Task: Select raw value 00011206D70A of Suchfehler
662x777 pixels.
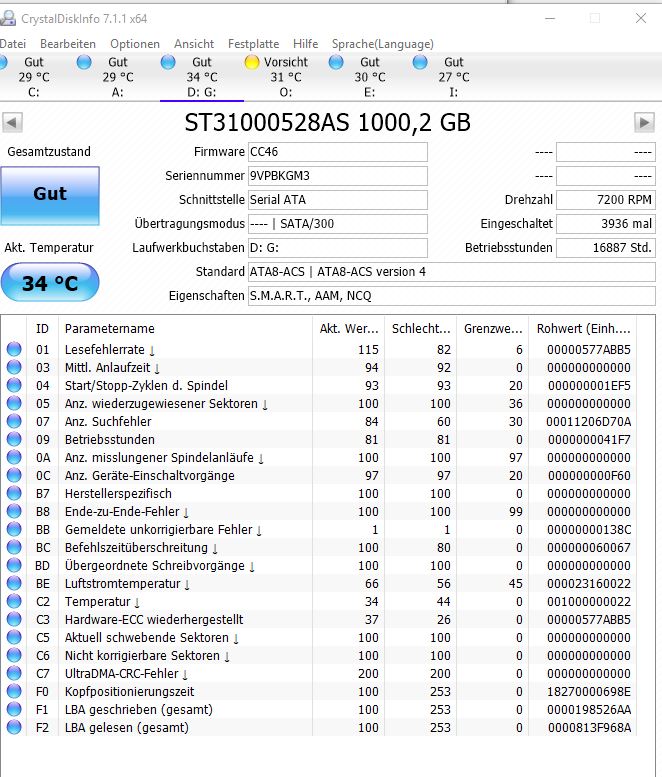Action: 589,421
